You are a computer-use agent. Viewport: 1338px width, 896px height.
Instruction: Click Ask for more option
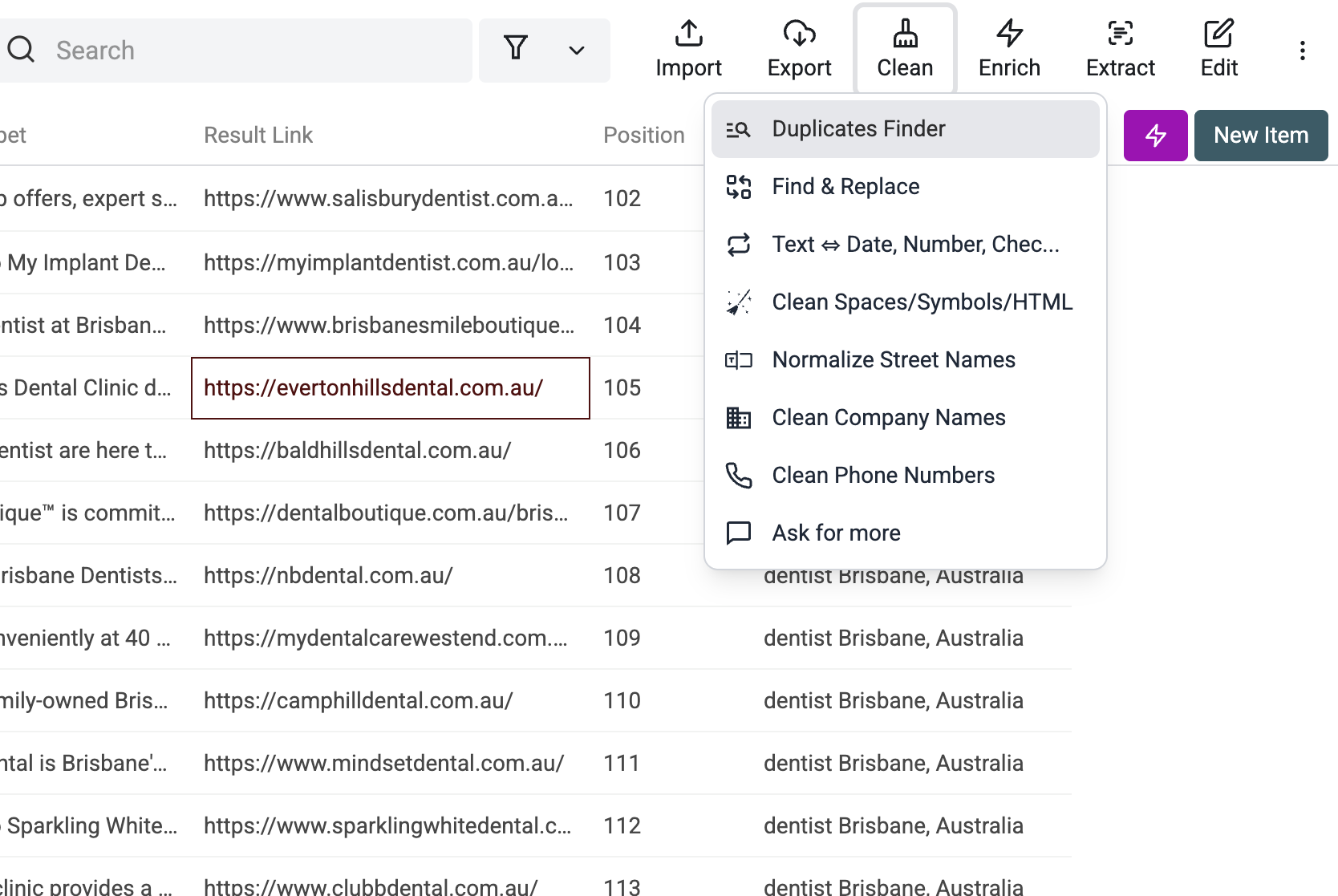[x=836, y=533]
